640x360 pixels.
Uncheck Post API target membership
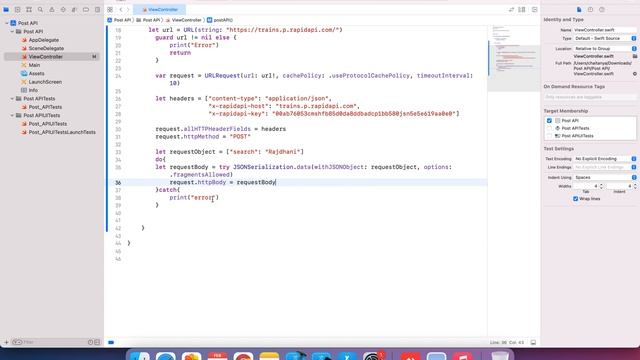click(x=549, y=121)
